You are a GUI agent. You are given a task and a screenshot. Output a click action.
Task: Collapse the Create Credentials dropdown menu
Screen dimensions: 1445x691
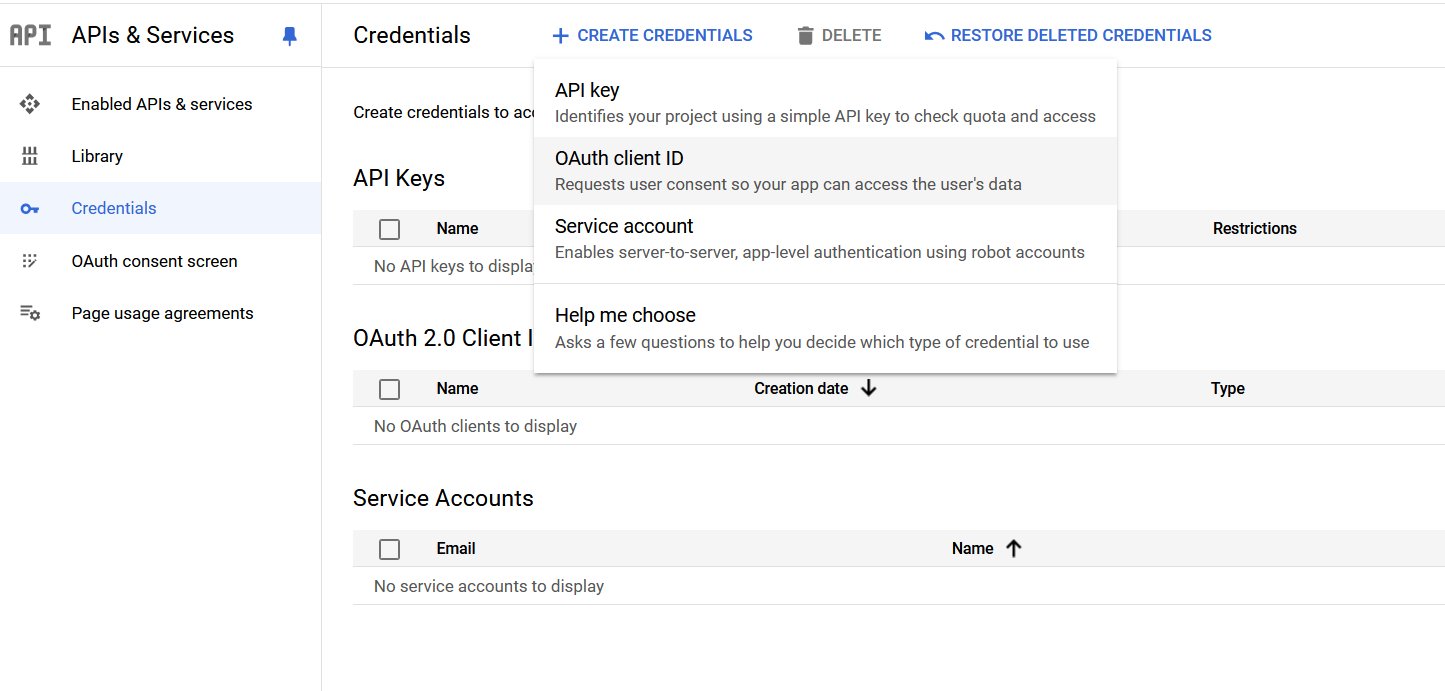click(652, 36)
